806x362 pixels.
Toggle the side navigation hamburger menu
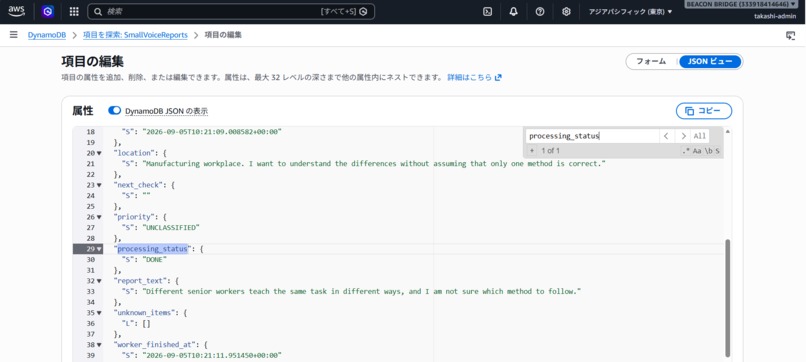[14, 35]
